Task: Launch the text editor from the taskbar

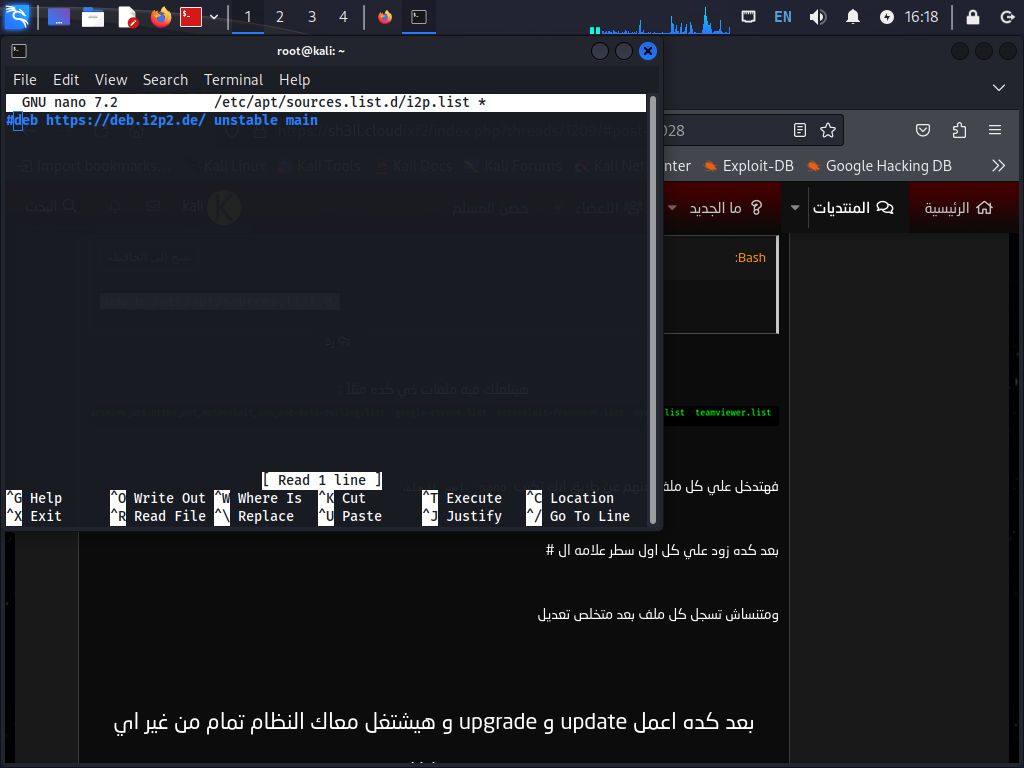Action: [x=128, y=17]
